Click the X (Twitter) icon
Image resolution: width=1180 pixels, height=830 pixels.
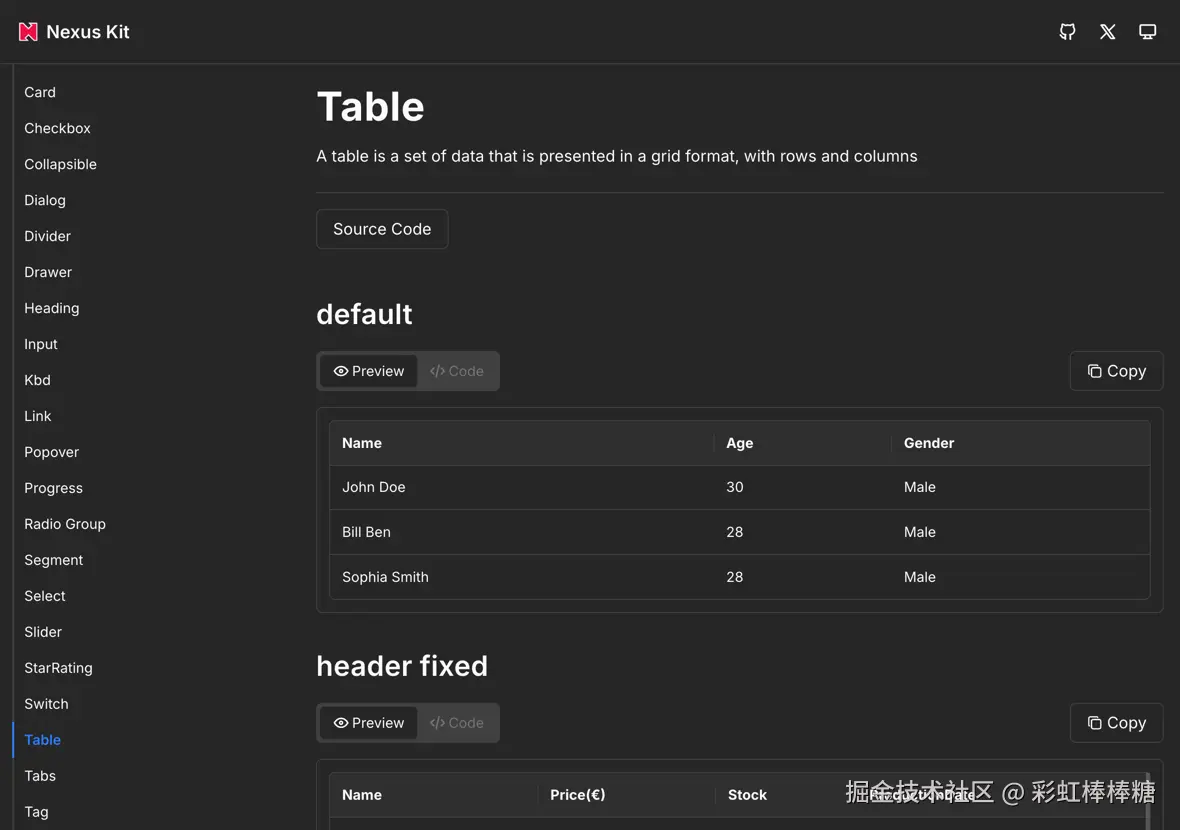(1107, 32)
